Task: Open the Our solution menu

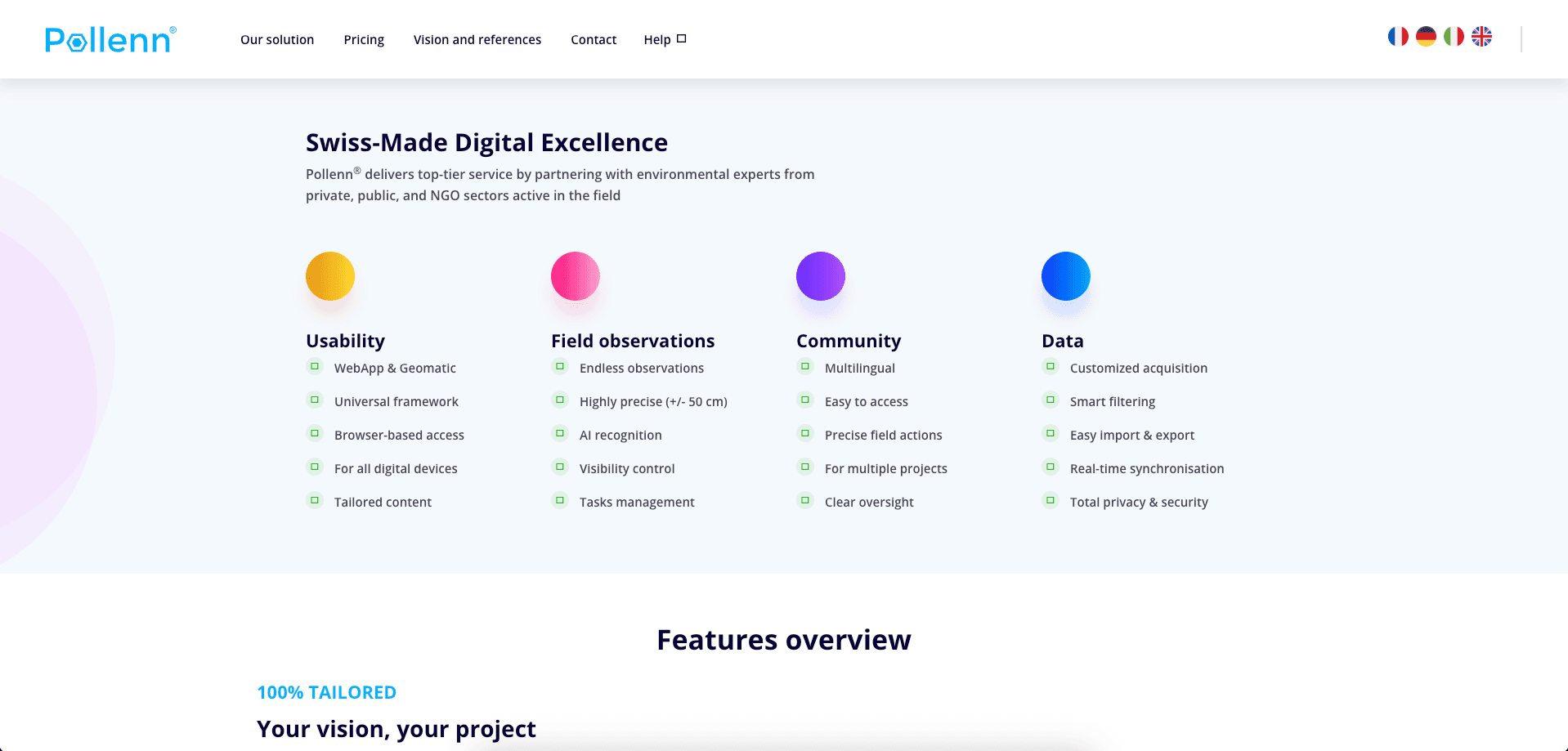Action: 277,39
